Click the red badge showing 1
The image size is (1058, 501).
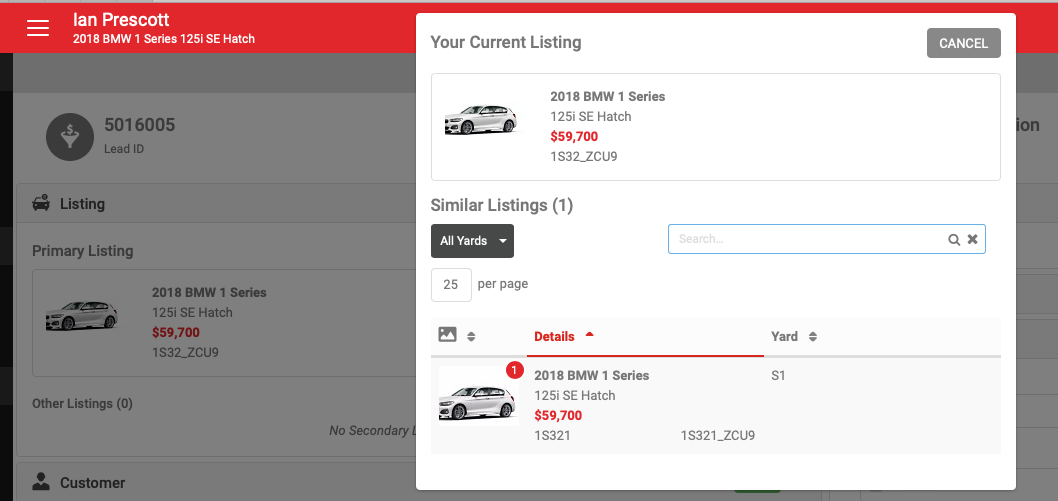point(515,370)
